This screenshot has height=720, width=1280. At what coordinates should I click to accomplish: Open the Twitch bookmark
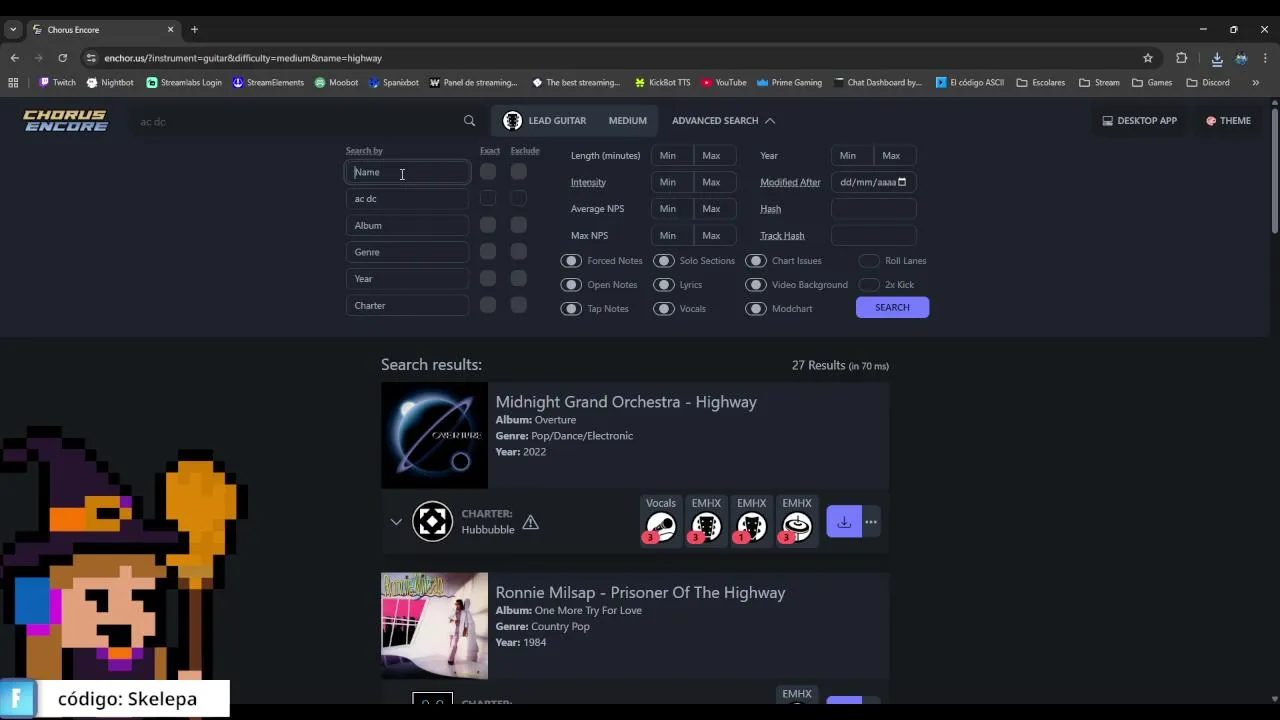click(57, 82)
